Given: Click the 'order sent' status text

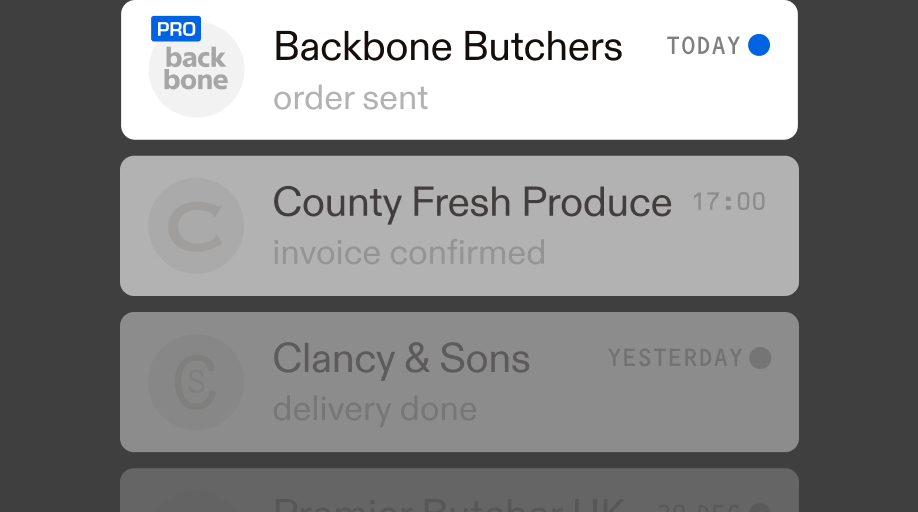Looking at the screenshot, I should point(350,98).
